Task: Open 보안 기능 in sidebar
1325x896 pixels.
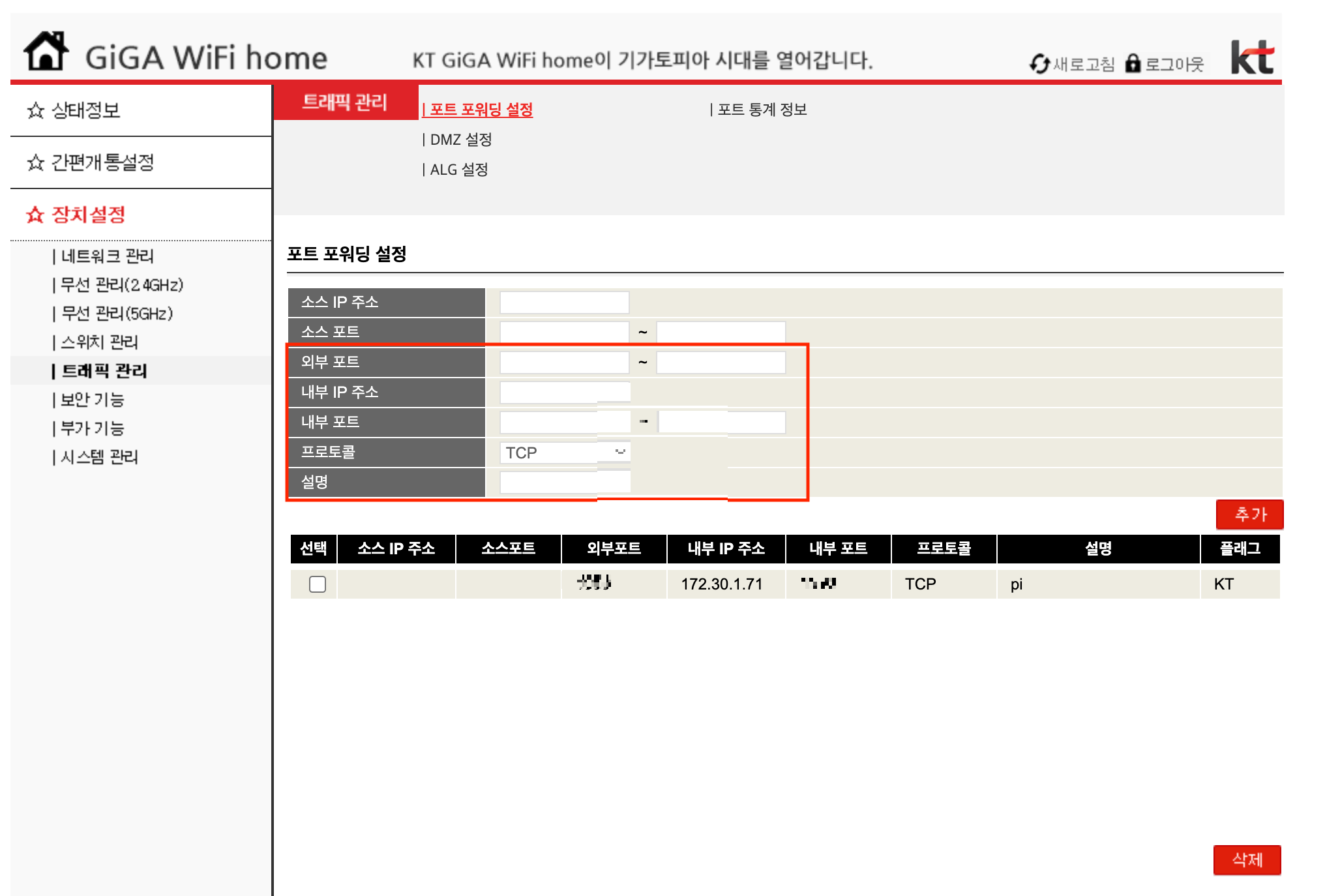Action: tap(92, 400)
